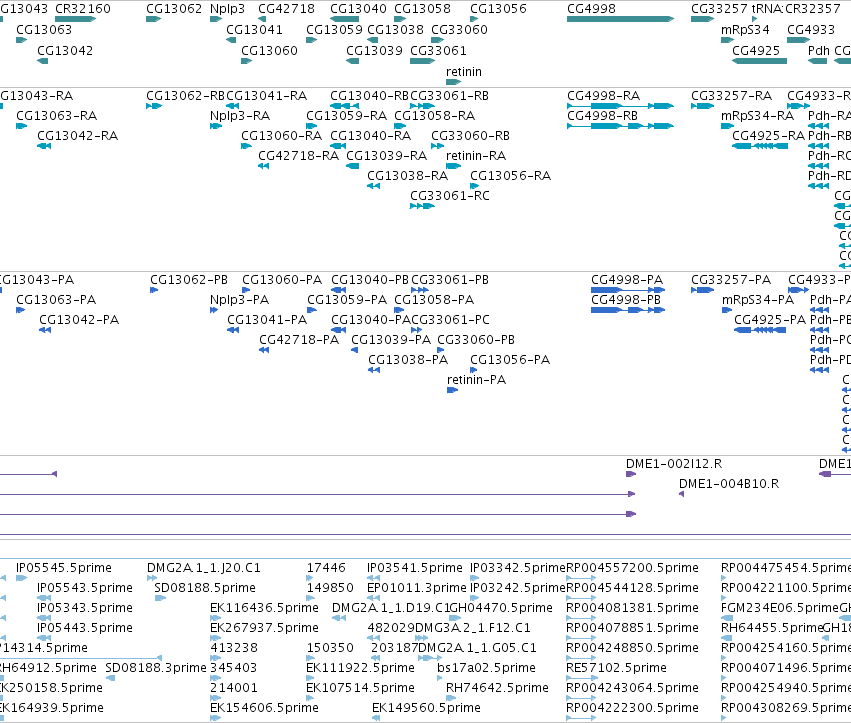Select the CG13062-PB protein label
The height and width of the screenshot is (723, 851).
click(x=189, y=280)
